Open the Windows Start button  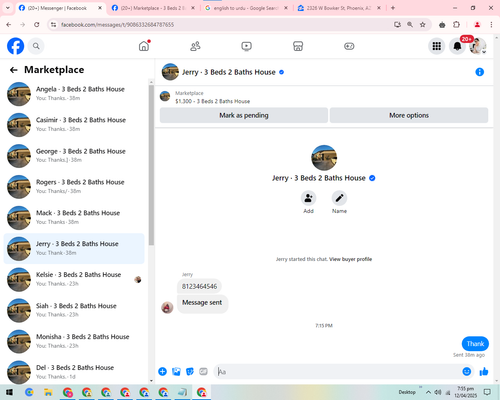[x=9, y=392]
